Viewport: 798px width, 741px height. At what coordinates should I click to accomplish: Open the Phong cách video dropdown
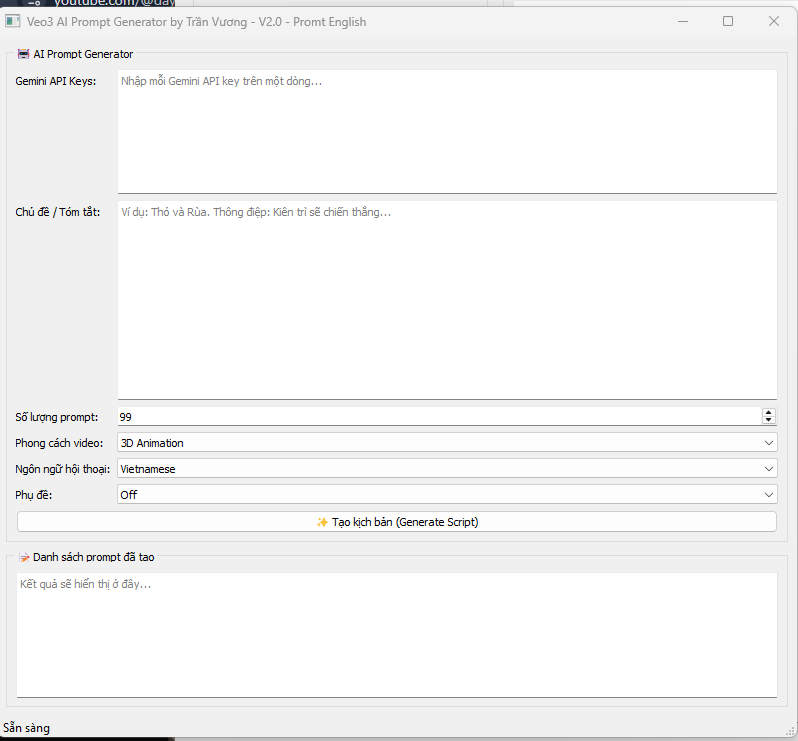[768, 443]
